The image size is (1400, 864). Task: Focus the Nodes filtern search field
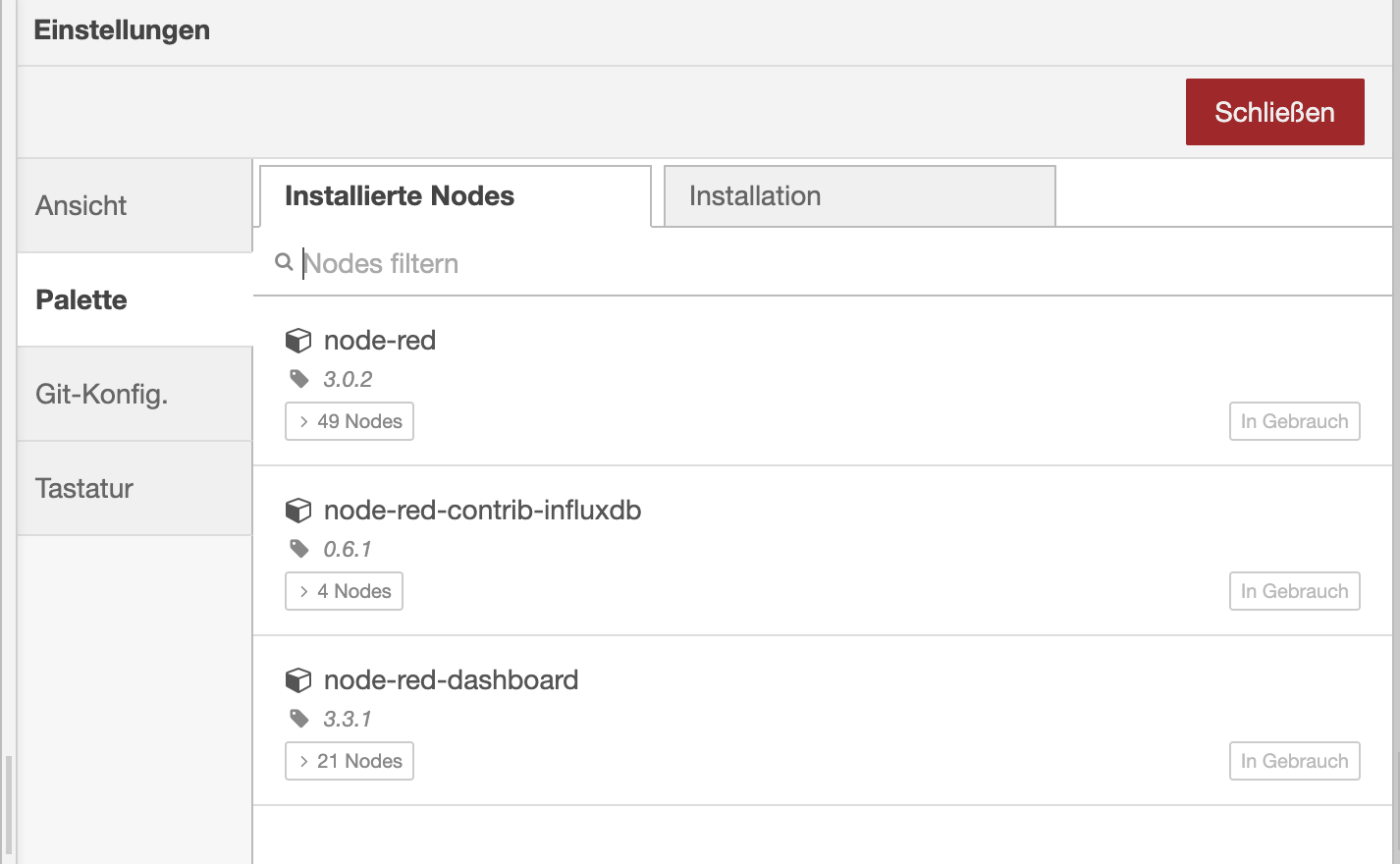tap(785, 263)
